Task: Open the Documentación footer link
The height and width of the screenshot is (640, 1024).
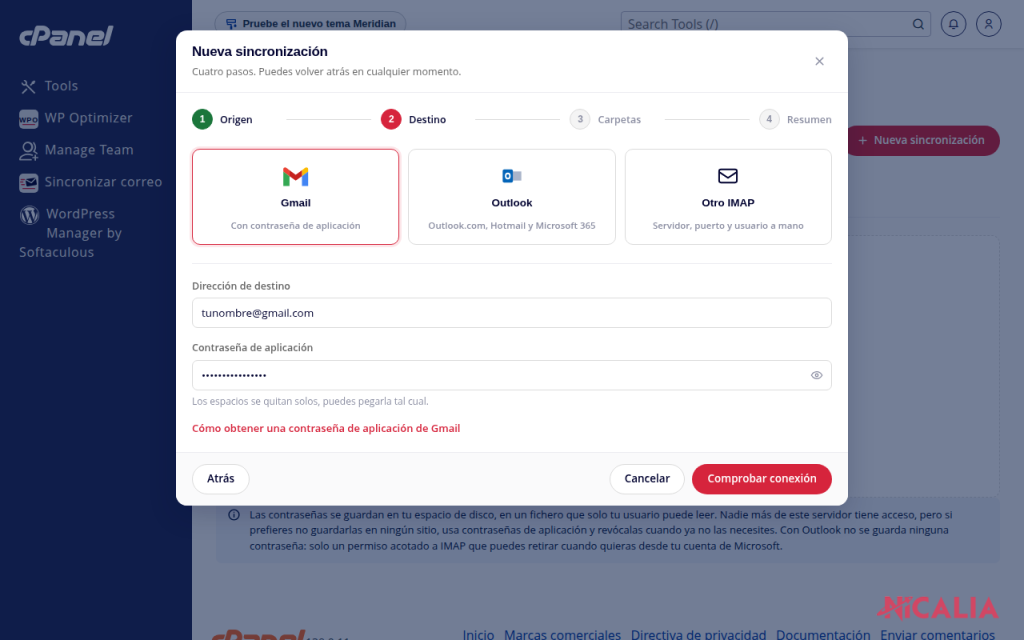Action: 823,634
